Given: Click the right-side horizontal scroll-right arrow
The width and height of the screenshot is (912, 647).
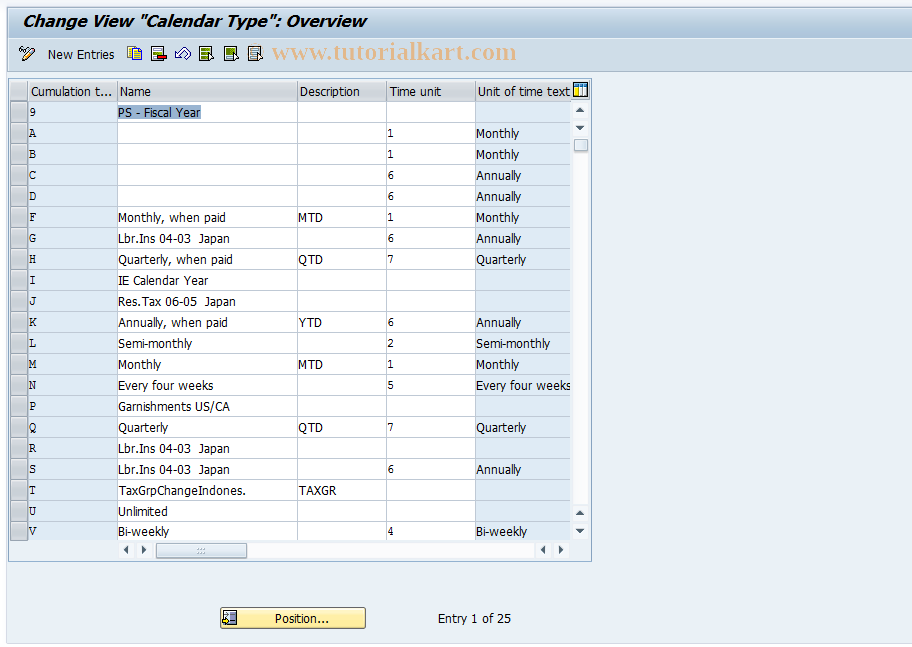Looking at the screenshot, I should (x=561, y=550).
